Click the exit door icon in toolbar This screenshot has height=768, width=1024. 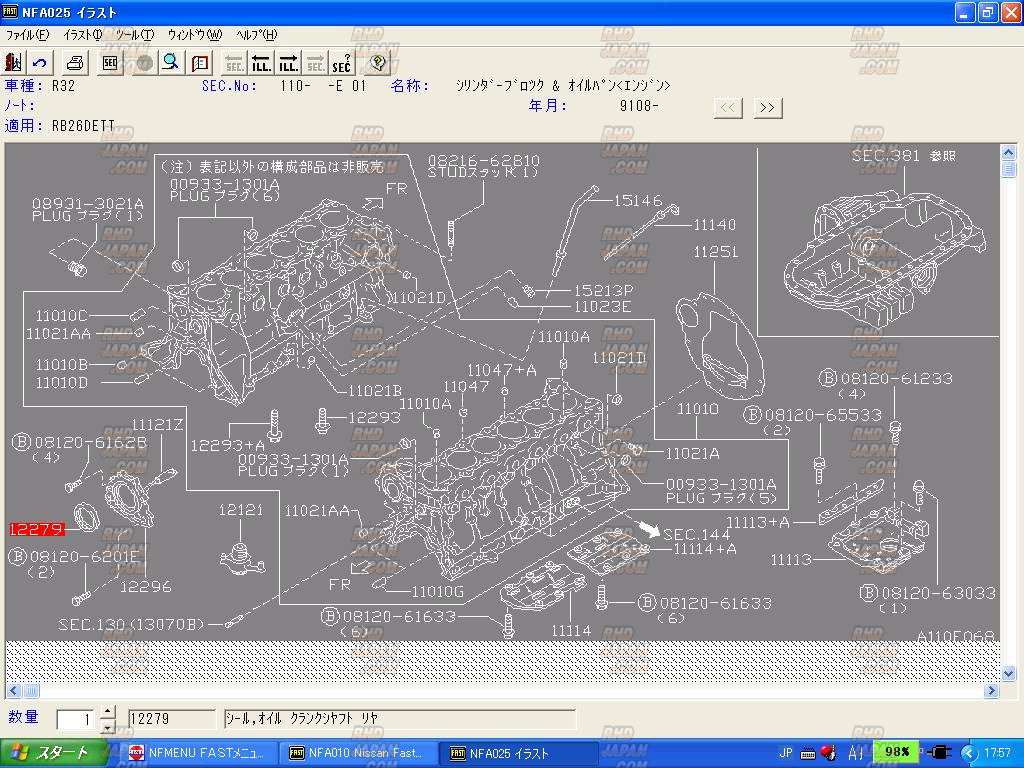click(x=15, y=63)
